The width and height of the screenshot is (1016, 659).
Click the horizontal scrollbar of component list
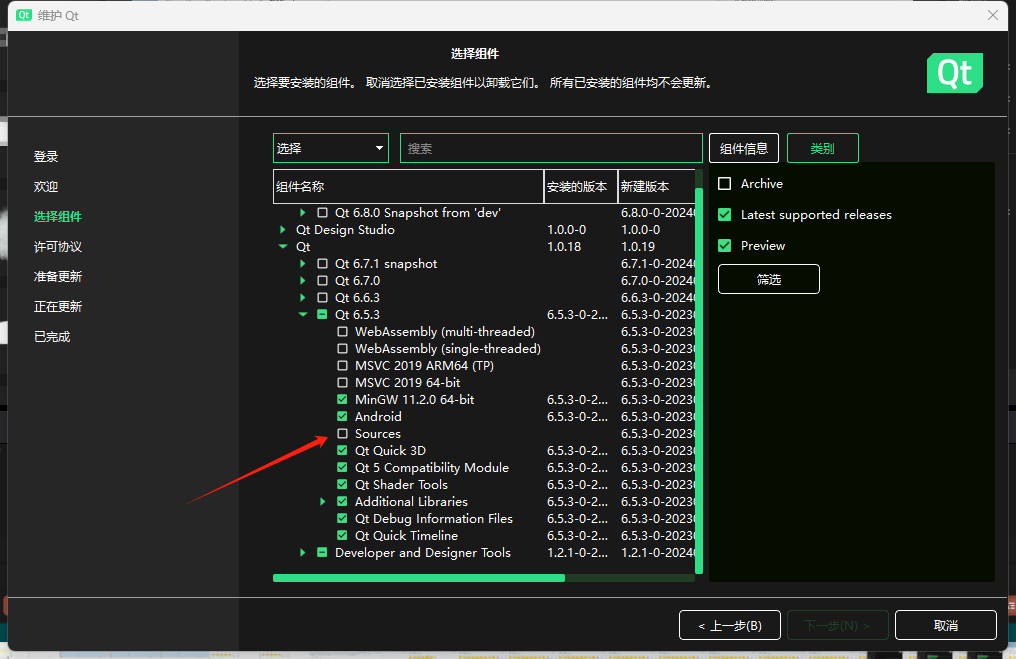tap(419, 578)
